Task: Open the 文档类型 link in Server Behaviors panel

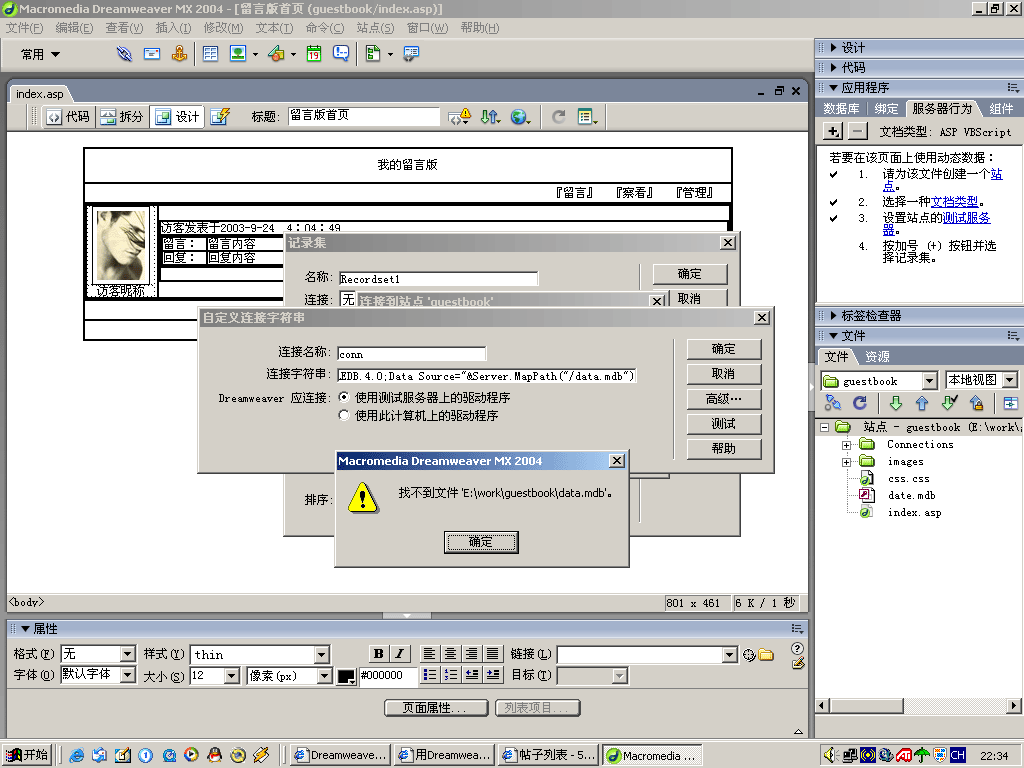Action: (955, 202)
